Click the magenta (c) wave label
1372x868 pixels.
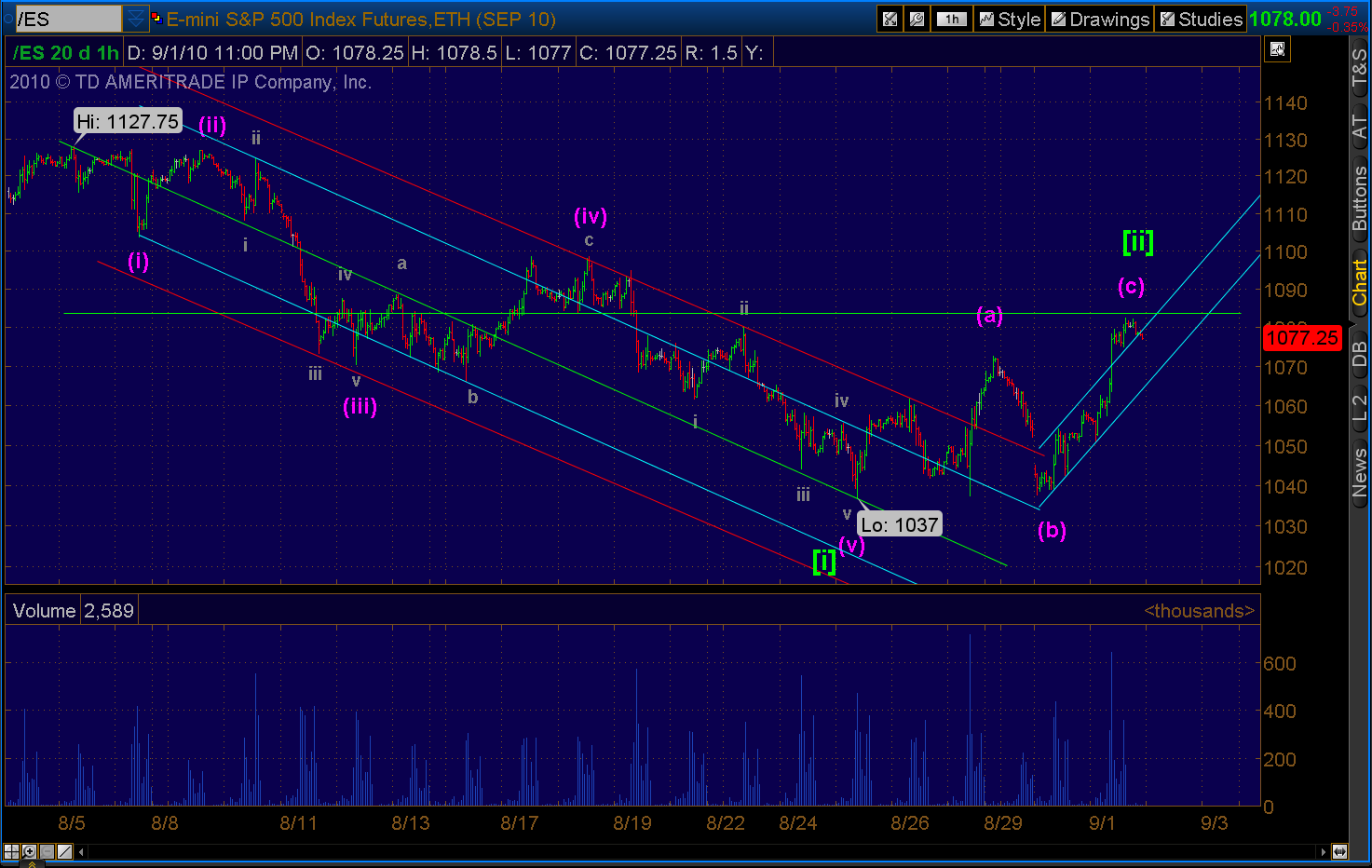(1131, 286)
